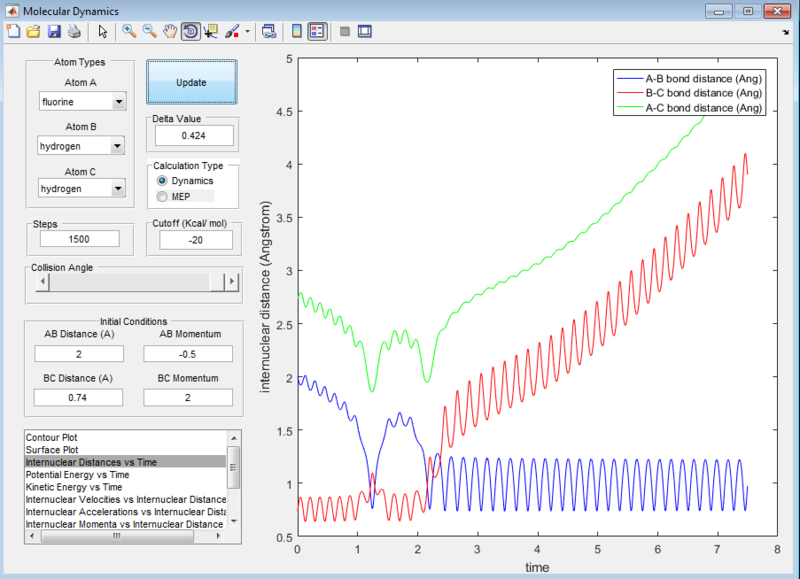The width and height of the screenshot is (800, 579).
Task: Click the Delta Value input field
Action: (x=194, y=136)
